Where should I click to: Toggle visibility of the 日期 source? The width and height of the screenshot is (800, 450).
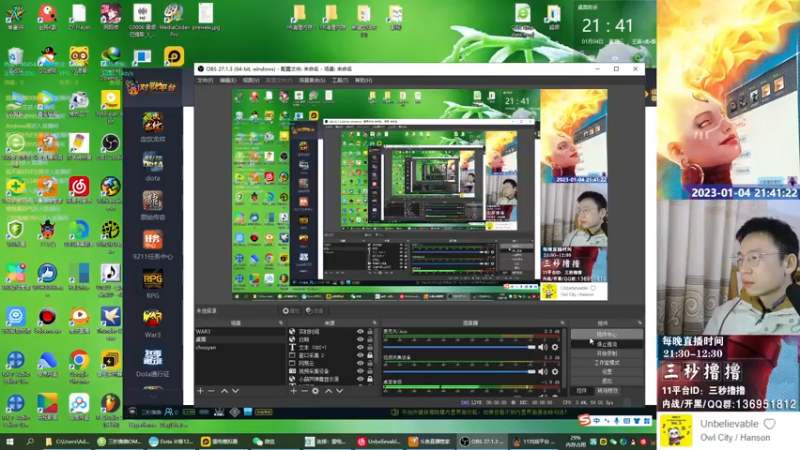click(x=360, y=340)
